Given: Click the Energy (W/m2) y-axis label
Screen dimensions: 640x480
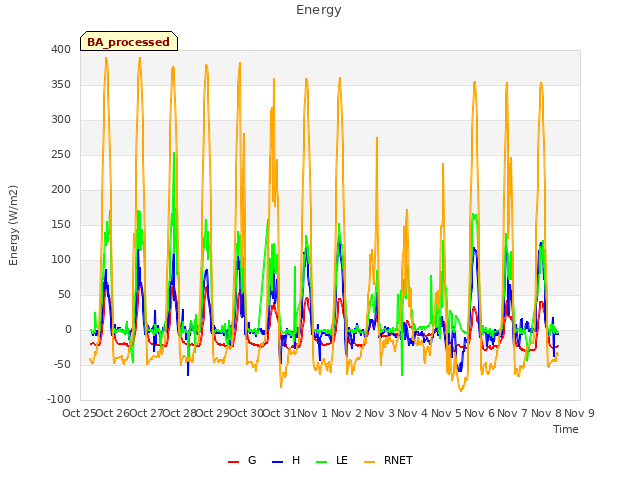Looking at the screenshot, I should pos(13,225).
